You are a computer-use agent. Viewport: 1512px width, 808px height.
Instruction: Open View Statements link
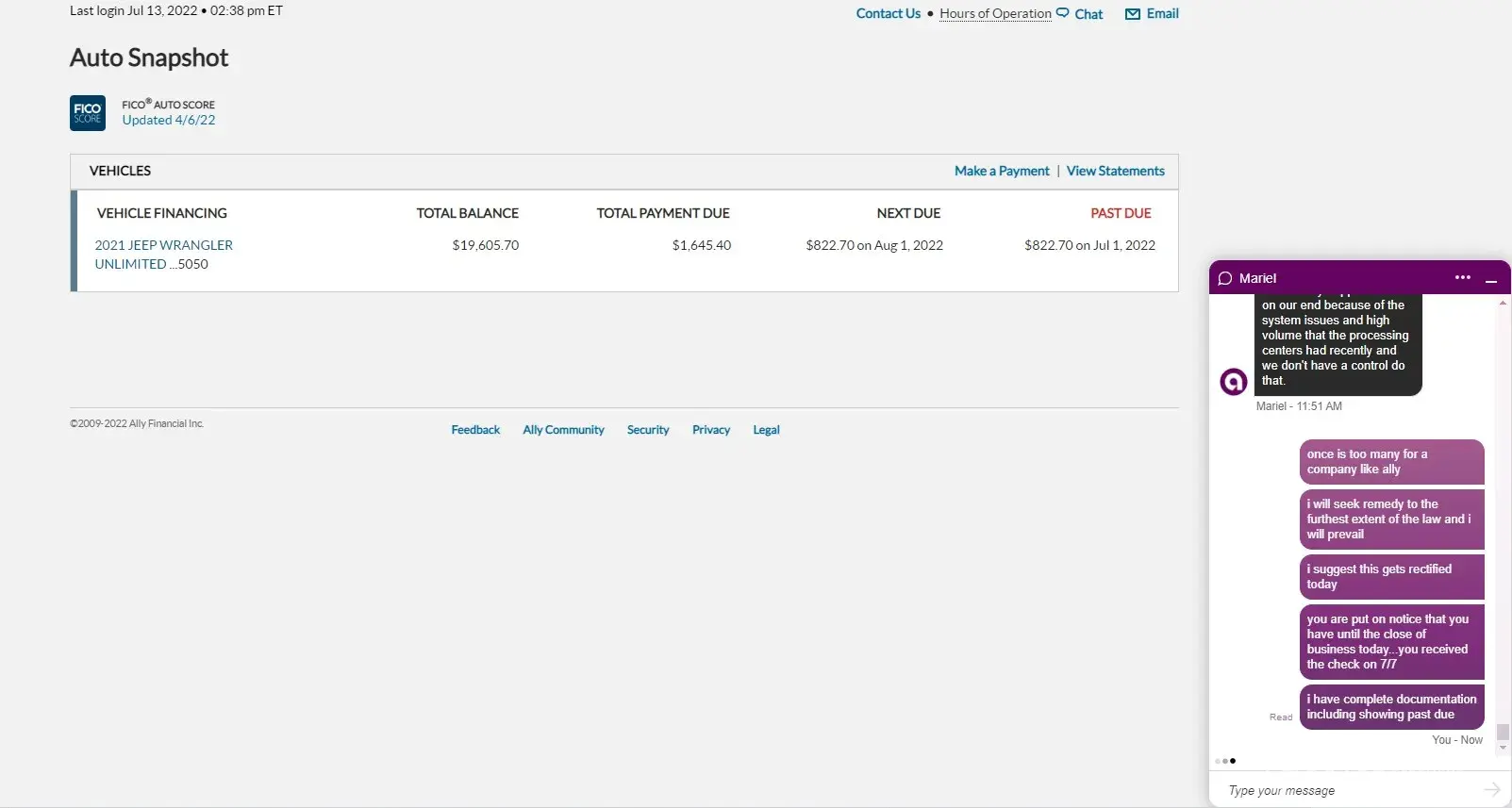[x=1115, y=171]
